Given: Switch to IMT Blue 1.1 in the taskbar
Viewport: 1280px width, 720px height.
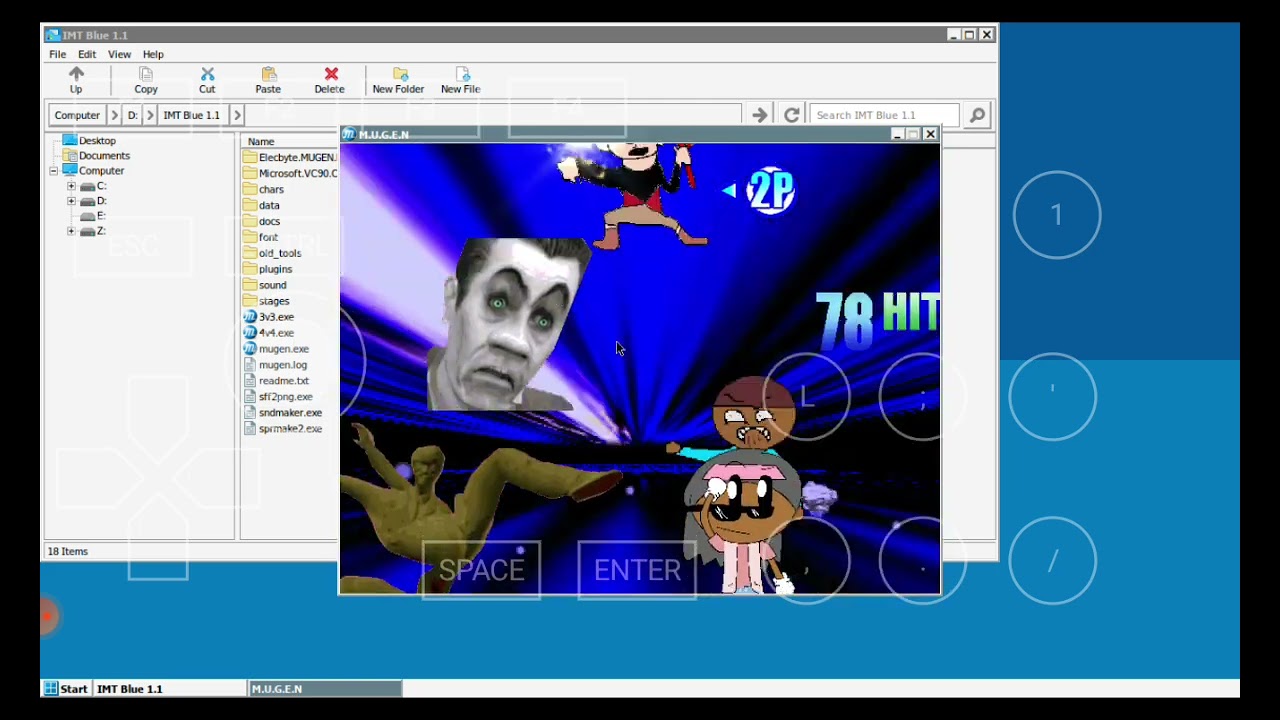Looking at the screenshot, I should (170, 689).
